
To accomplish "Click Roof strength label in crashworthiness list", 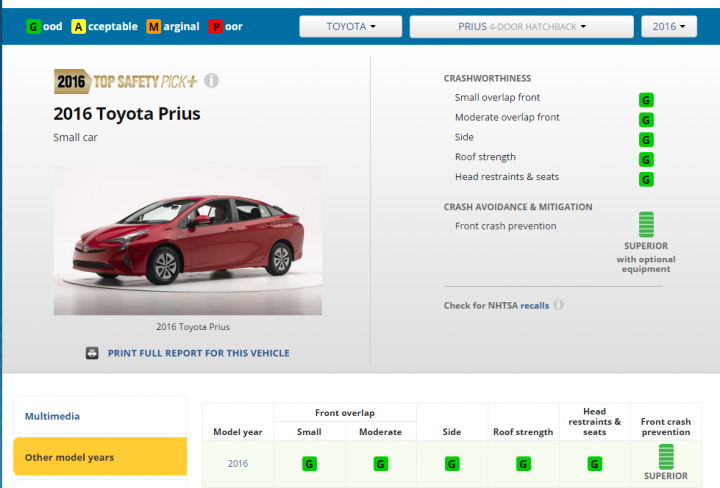I will [485, 157].
